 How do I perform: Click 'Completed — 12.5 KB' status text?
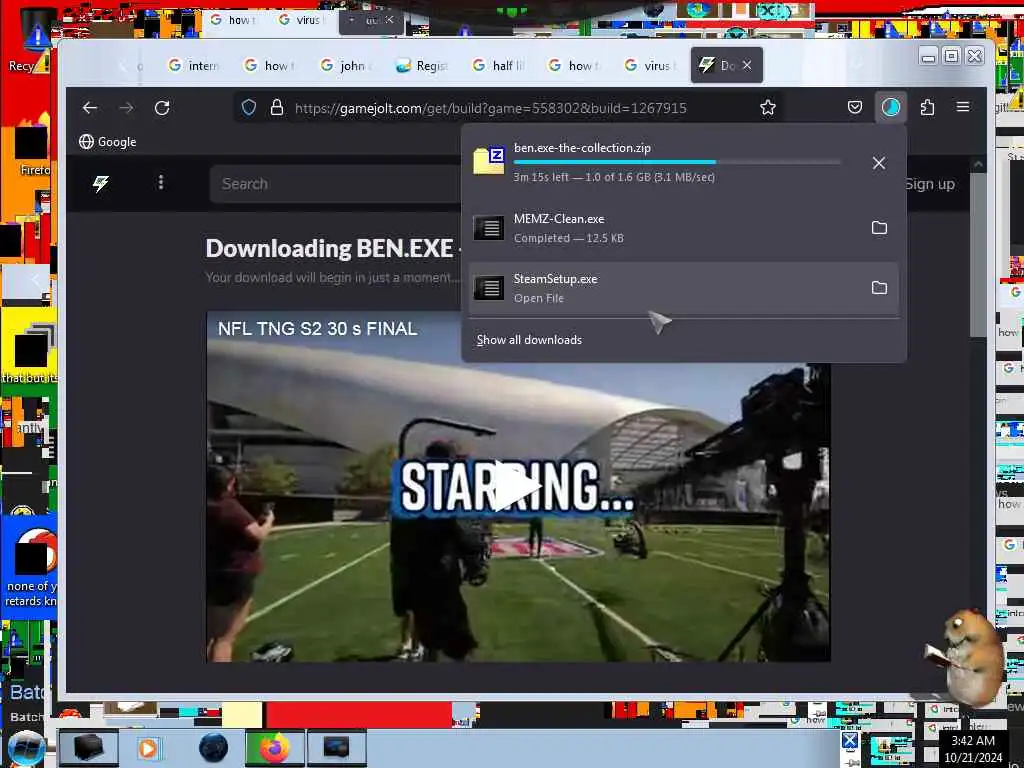pyautogui.click(x=568, y=238)
